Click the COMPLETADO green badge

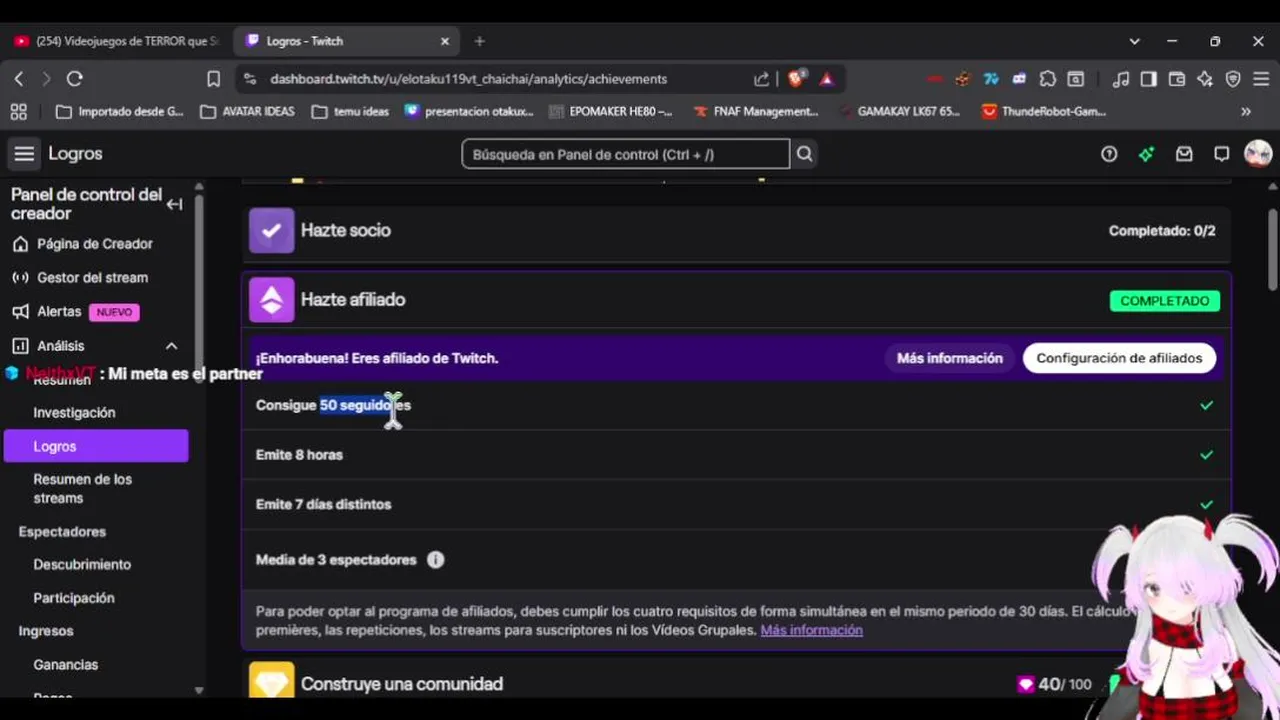[1165, 300]
